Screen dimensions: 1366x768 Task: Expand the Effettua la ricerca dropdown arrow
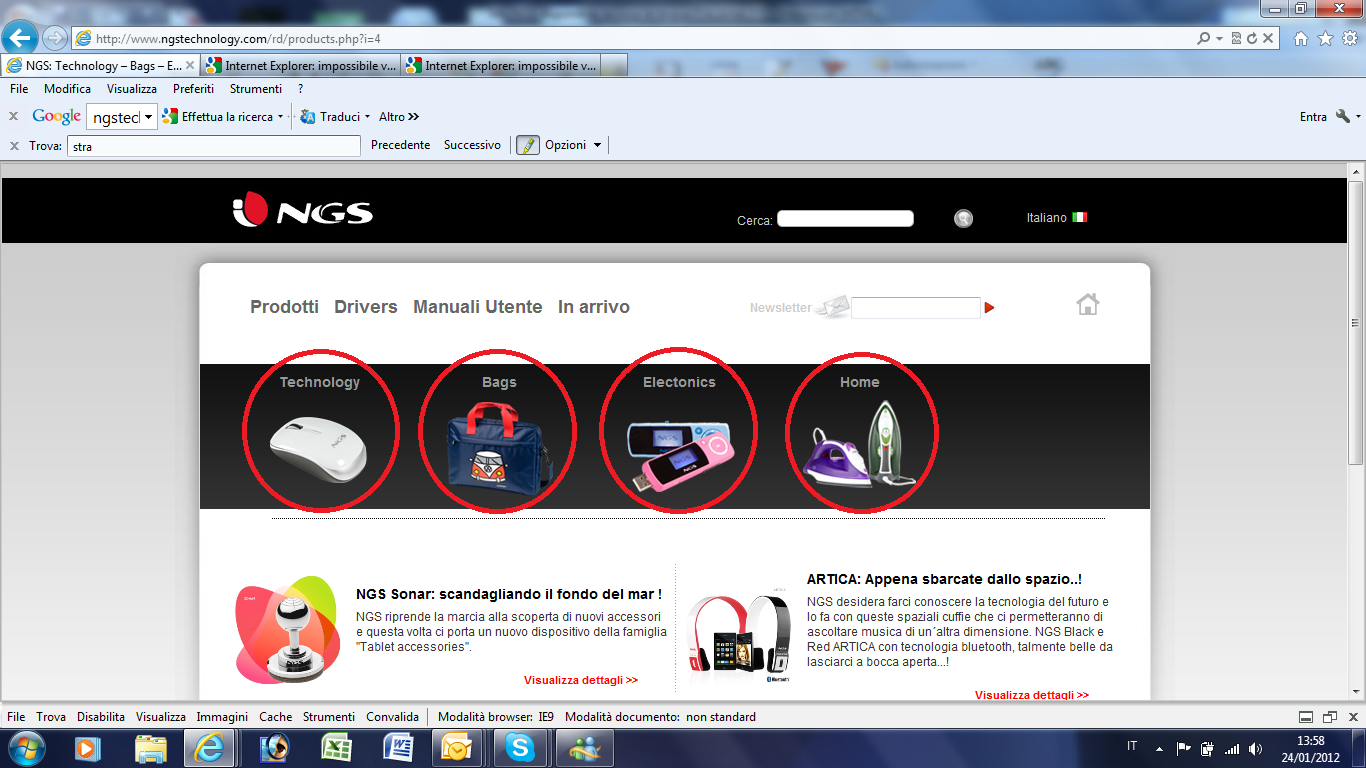click(x=281, y=117)
